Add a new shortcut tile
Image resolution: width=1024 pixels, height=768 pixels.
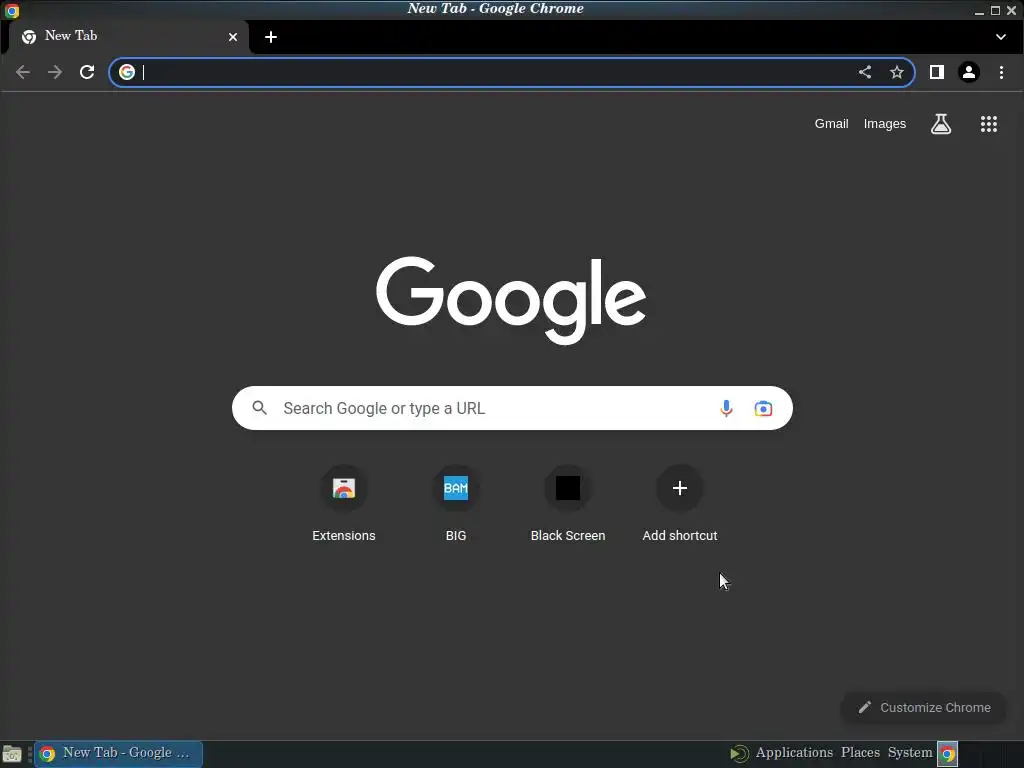680,504
